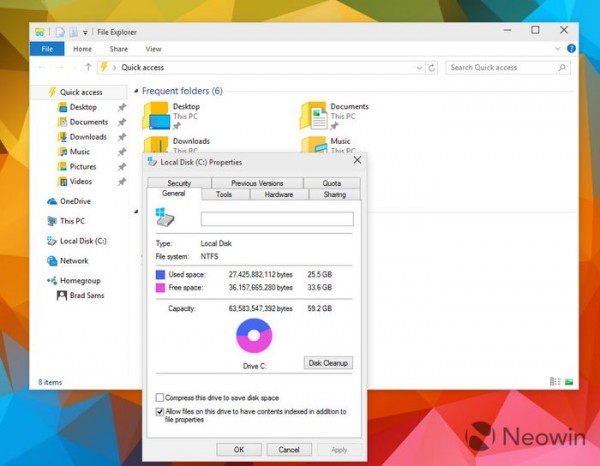The height and width of the screenshot is (466, 600).
Task: Switch to the Quota tab
Action: click(331, 183)
